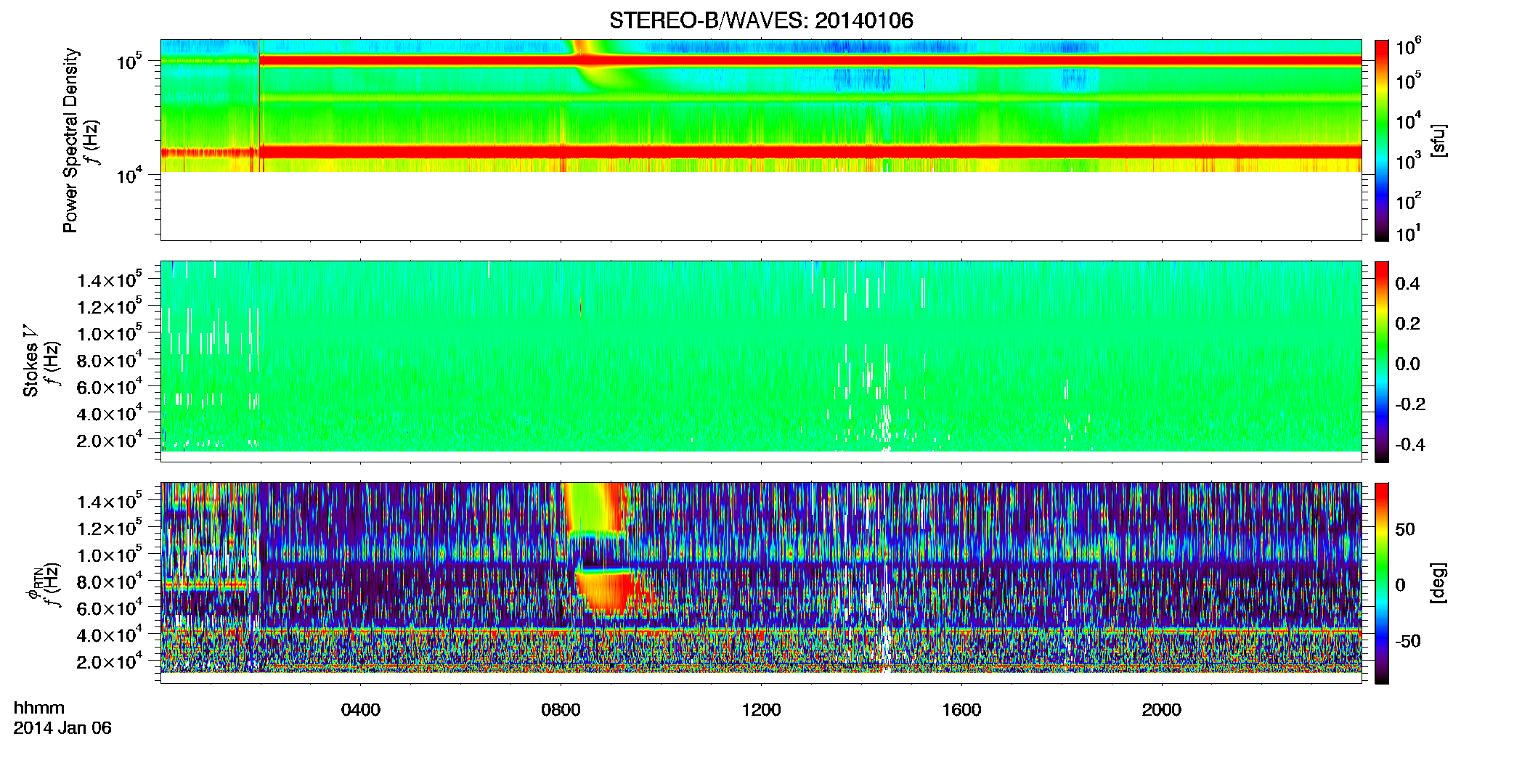This screenshot has height=784, width=1522.
Task: Click the 10^2 label on the sfu colorbar
Action: (1409, 201)
